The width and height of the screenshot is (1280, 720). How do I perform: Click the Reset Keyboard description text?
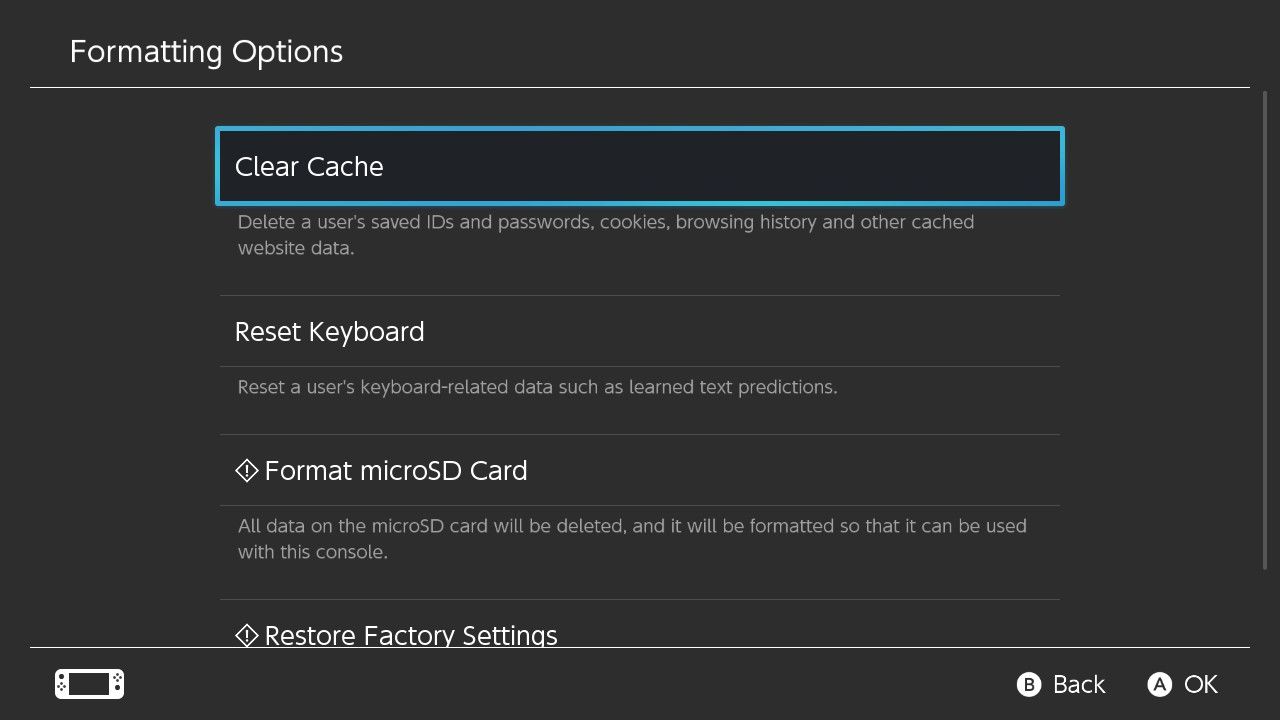pyautogui.click(x=537, y=387)
